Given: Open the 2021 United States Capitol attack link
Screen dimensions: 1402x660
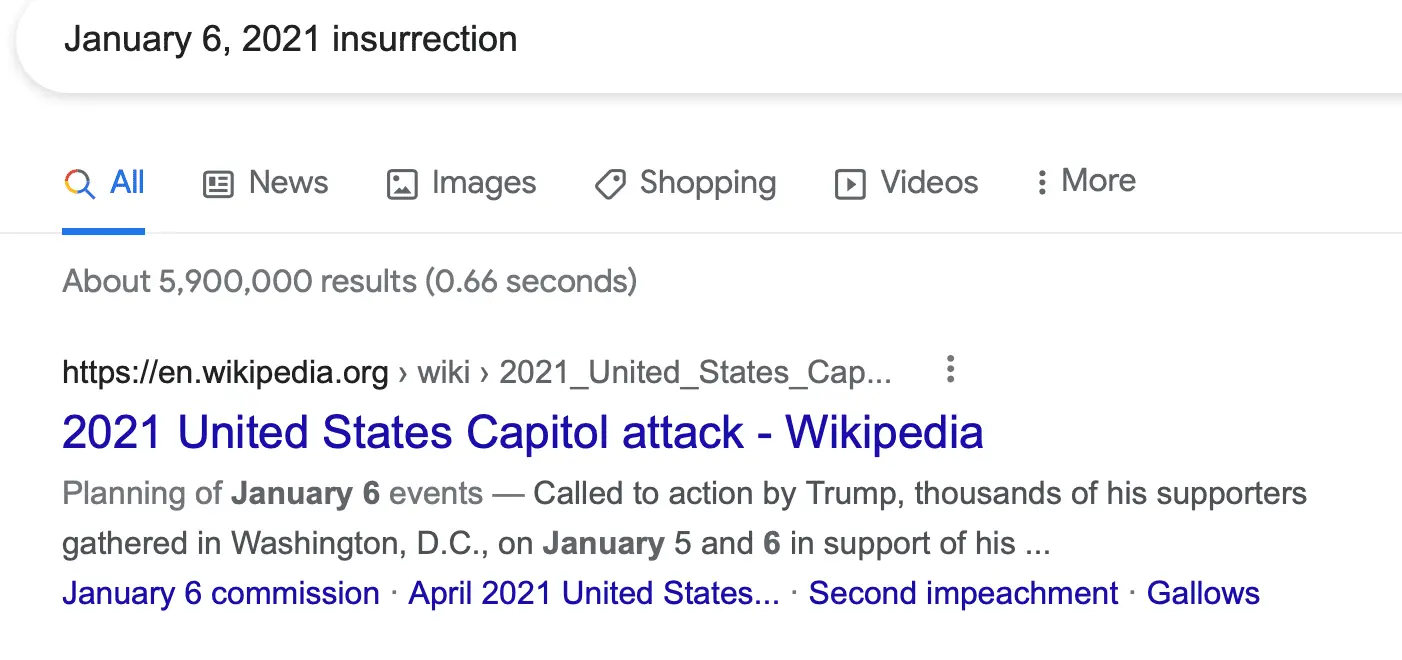Looking at the screenshot, I should pos(522,432).
